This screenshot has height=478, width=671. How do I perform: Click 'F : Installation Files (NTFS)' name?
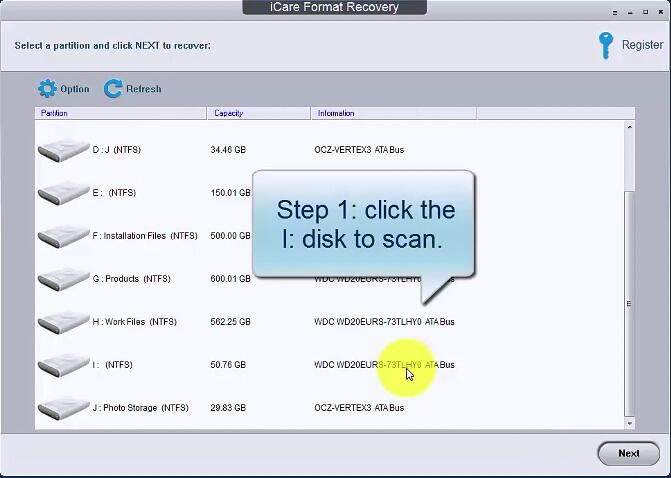click(x=145, y=236)
